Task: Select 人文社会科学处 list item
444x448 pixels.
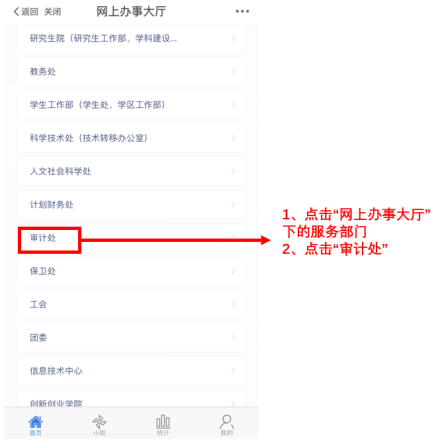Action: point(131,171)
